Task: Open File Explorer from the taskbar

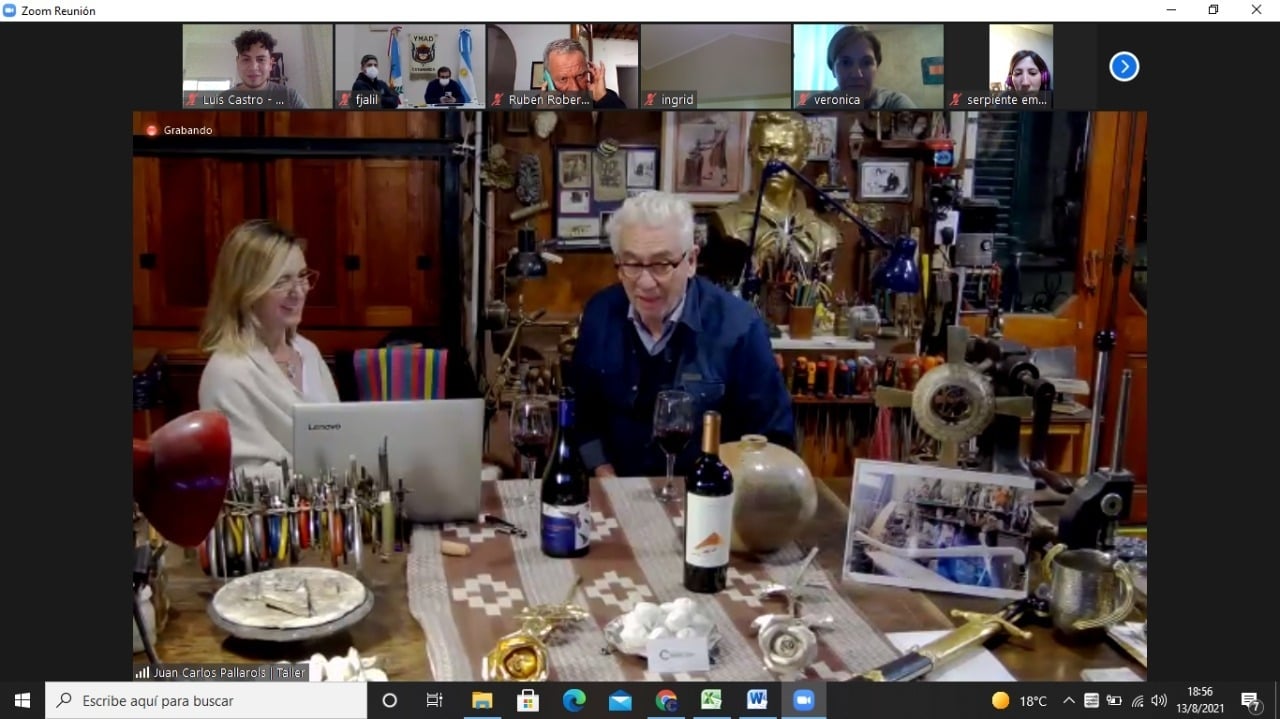Action: click(x=482, y=700)
